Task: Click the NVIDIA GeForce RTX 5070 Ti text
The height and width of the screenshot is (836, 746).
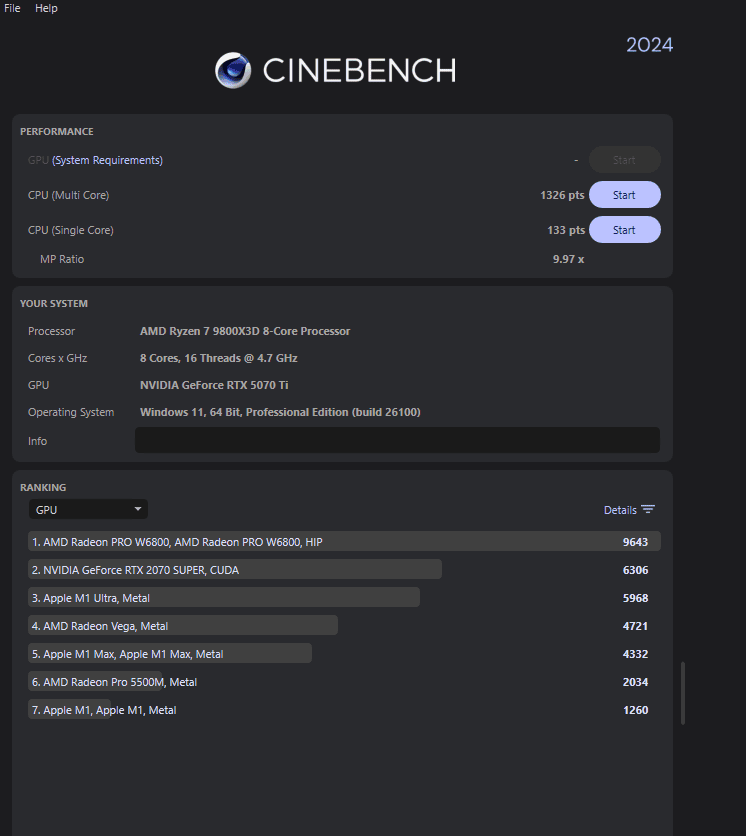Action: click(214, 385)
